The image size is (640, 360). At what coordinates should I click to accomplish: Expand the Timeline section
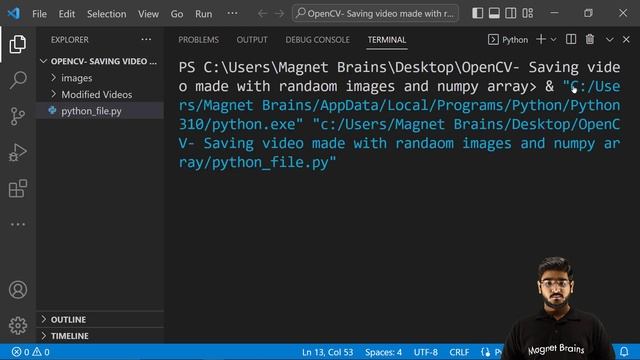click(100, 336)
